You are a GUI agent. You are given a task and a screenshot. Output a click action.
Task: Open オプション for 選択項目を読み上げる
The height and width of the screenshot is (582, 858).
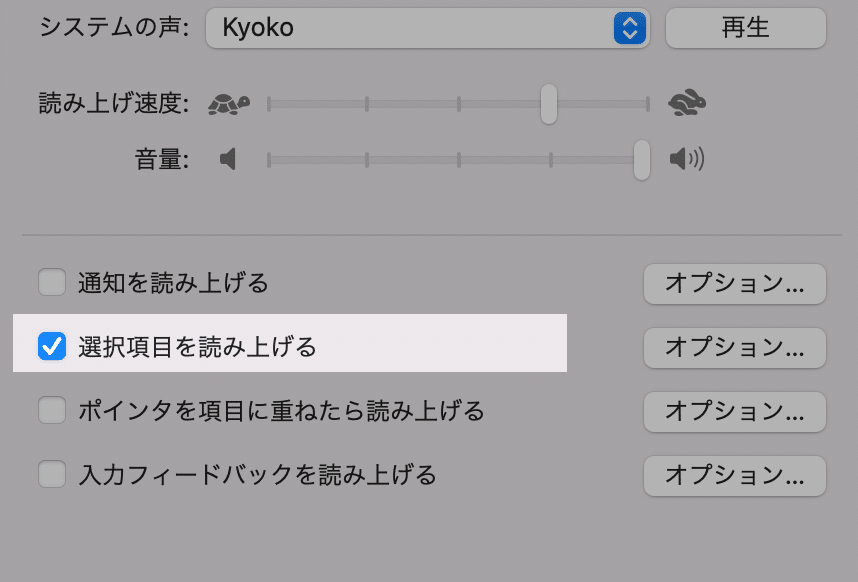[734, 348]
